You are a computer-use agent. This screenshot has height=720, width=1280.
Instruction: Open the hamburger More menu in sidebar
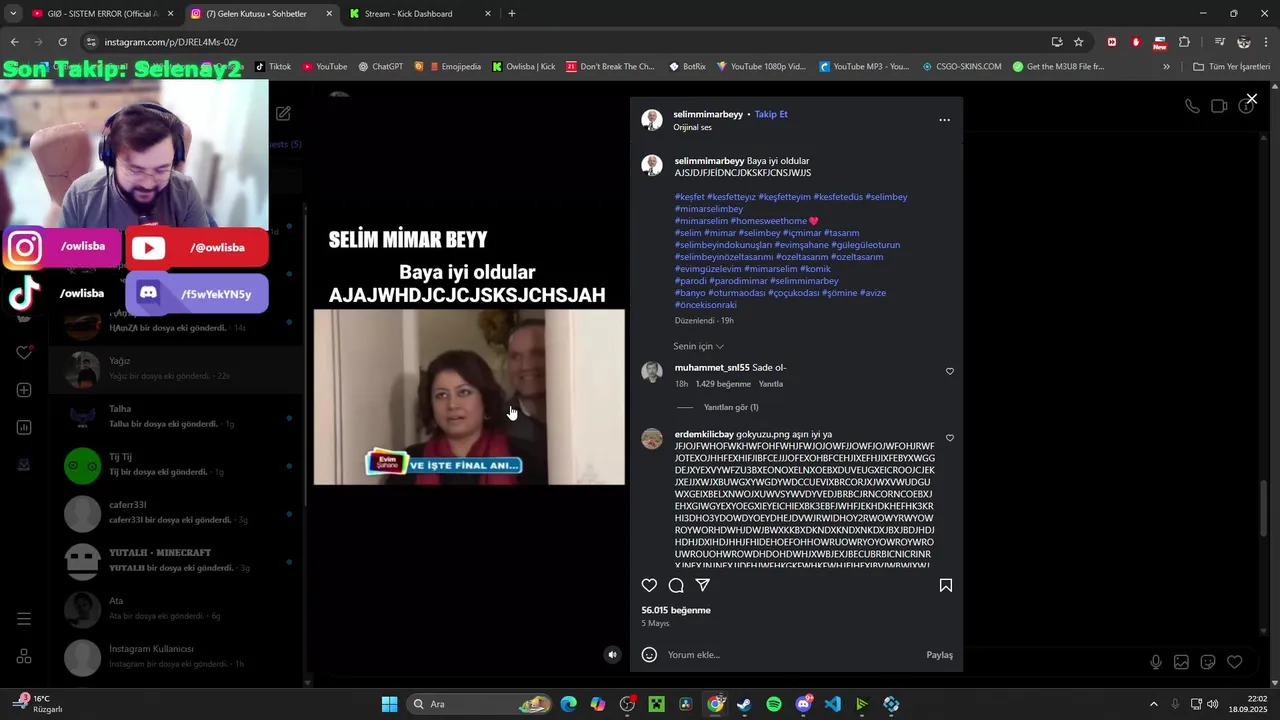pyautogui.click(x=24, y=619)
